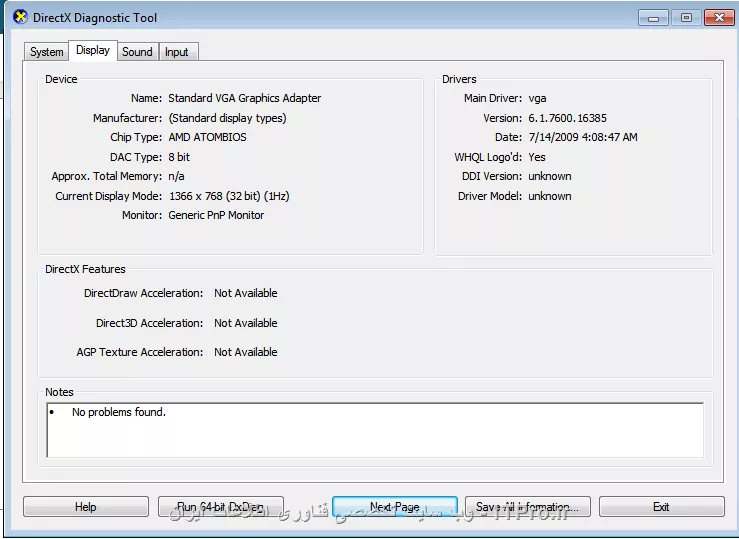Click the 'Approx. Total Memory:' label

click(x=107, y=176)
